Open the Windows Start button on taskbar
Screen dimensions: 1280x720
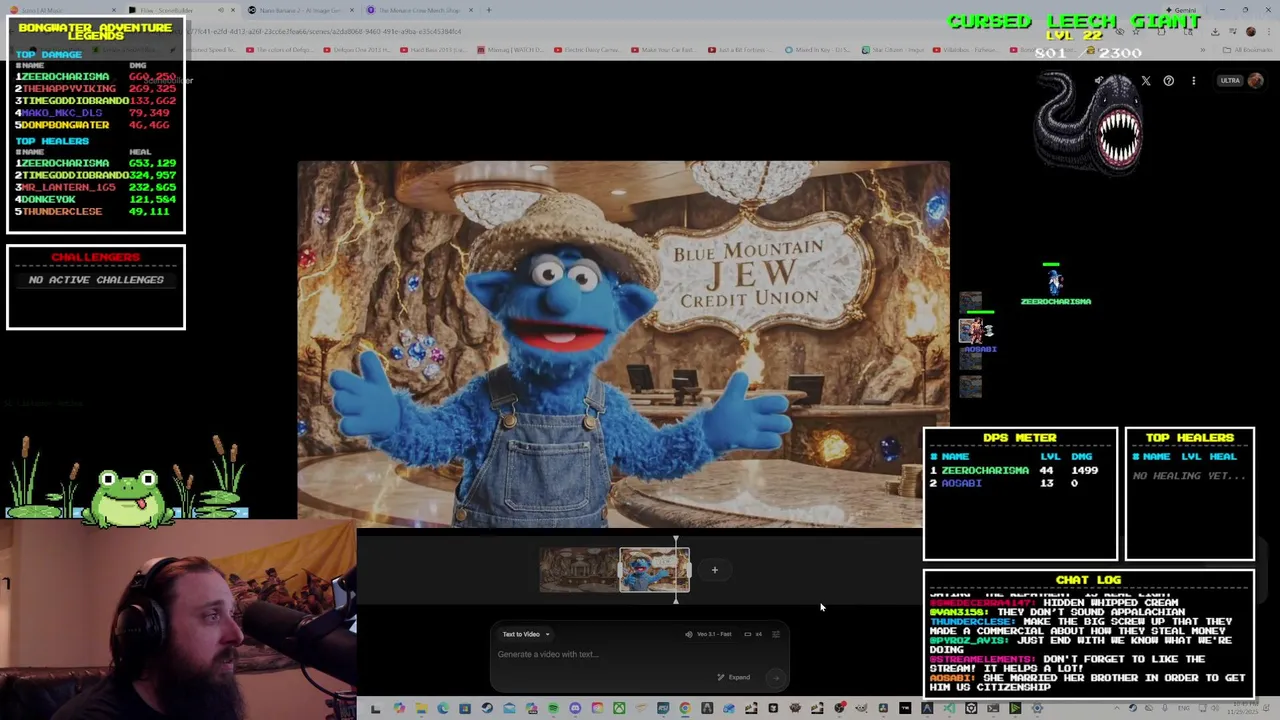pos(375,709)
